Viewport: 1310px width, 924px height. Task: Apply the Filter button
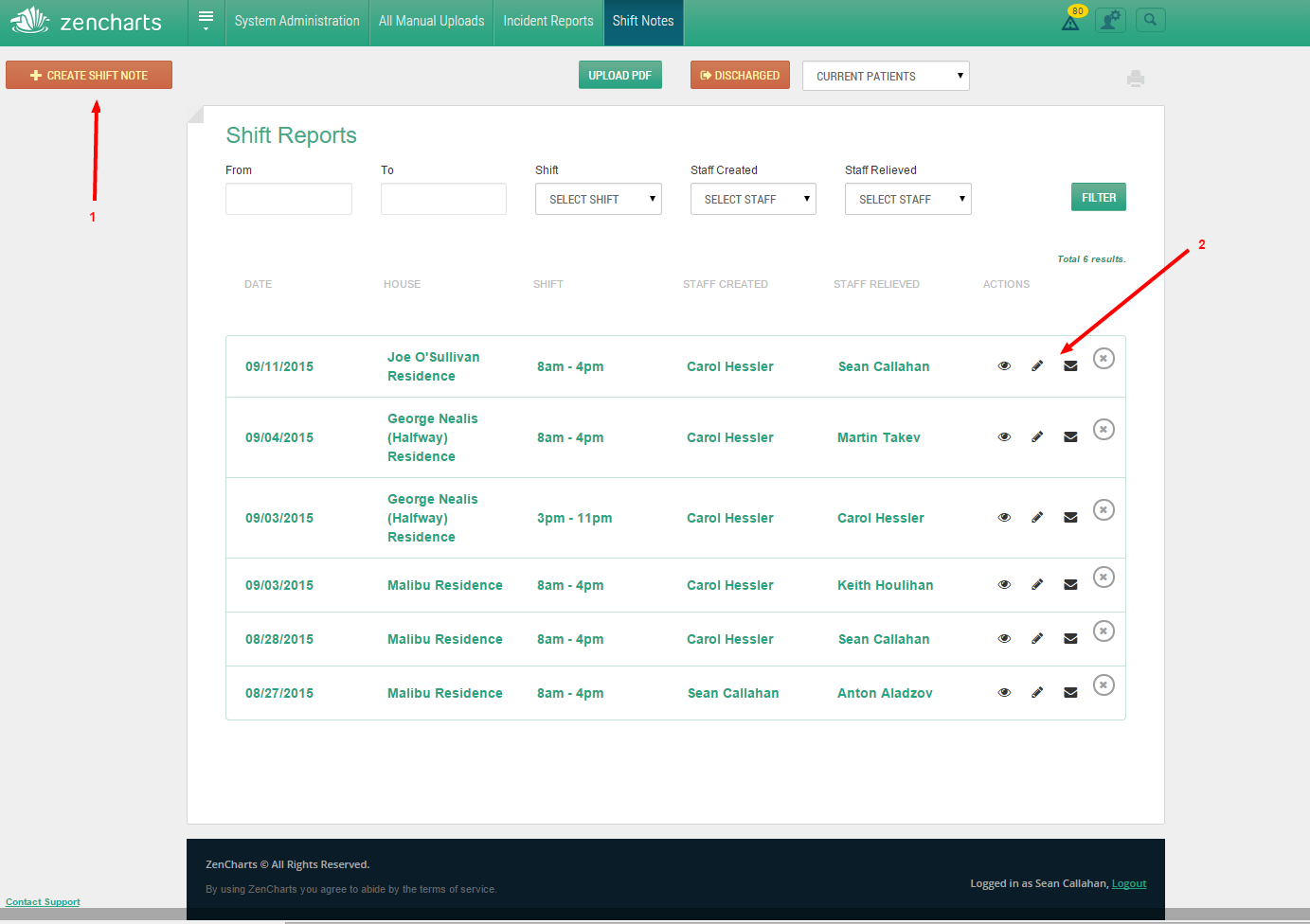(x=1099, y=197)
